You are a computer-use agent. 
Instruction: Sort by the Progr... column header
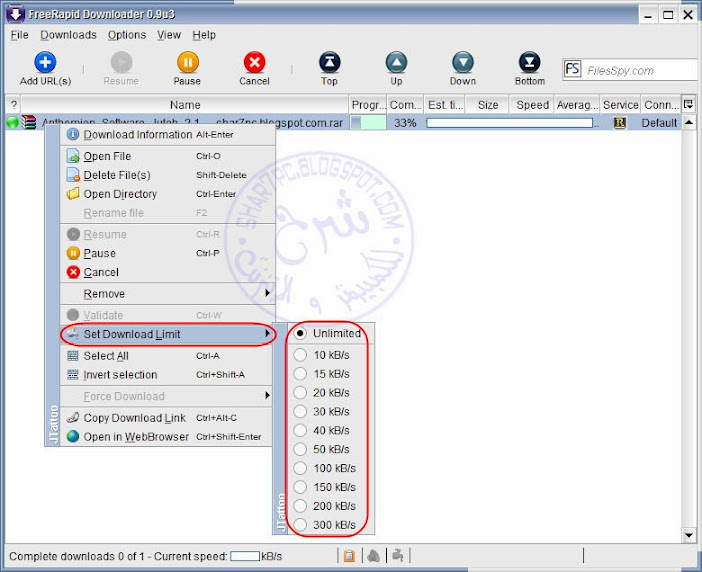[x=368, y=105]
